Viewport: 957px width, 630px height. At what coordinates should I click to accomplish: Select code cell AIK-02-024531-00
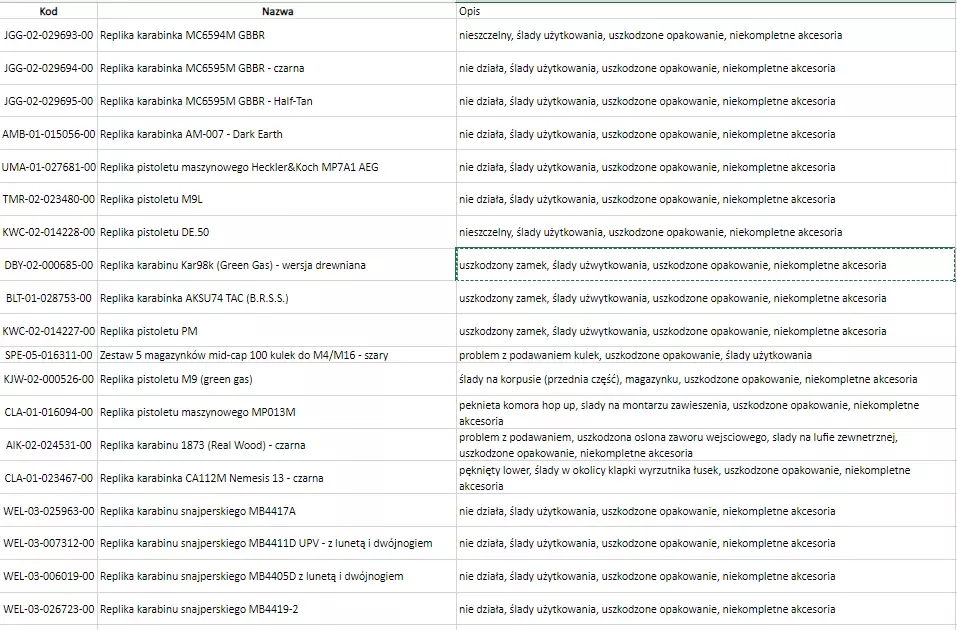point(48,445)
